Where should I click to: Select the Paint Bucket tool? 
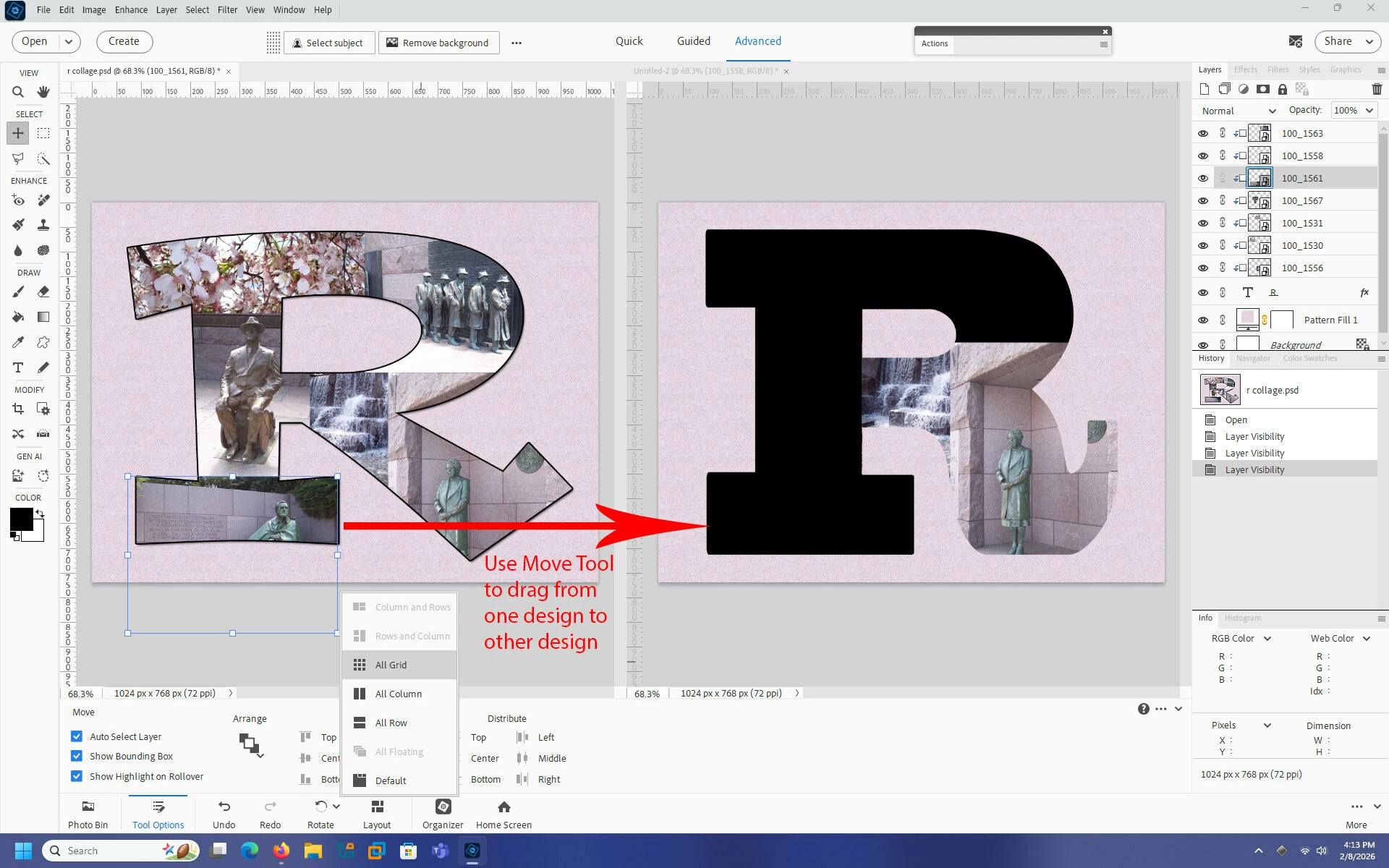[x=18, y=317]
